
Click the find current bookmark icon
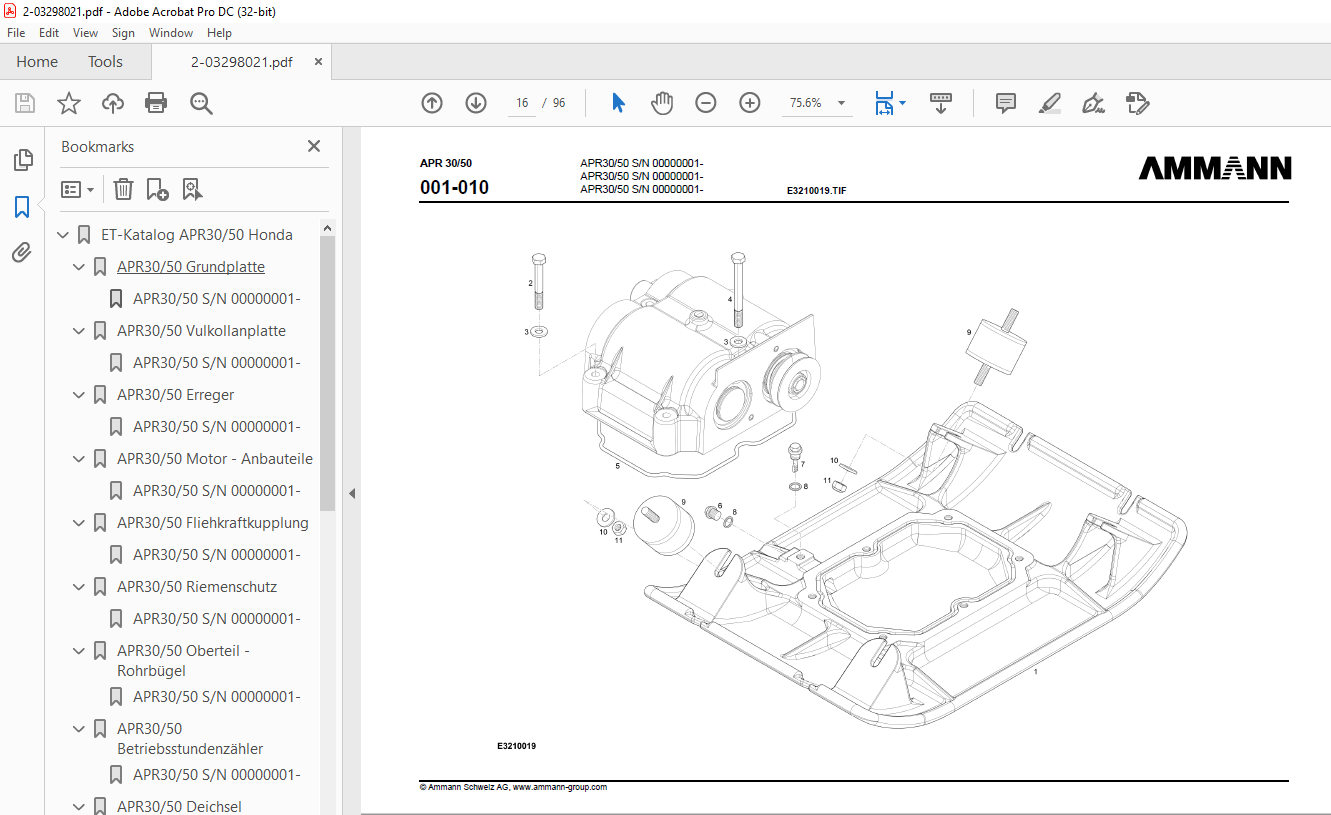pos(192,189)
